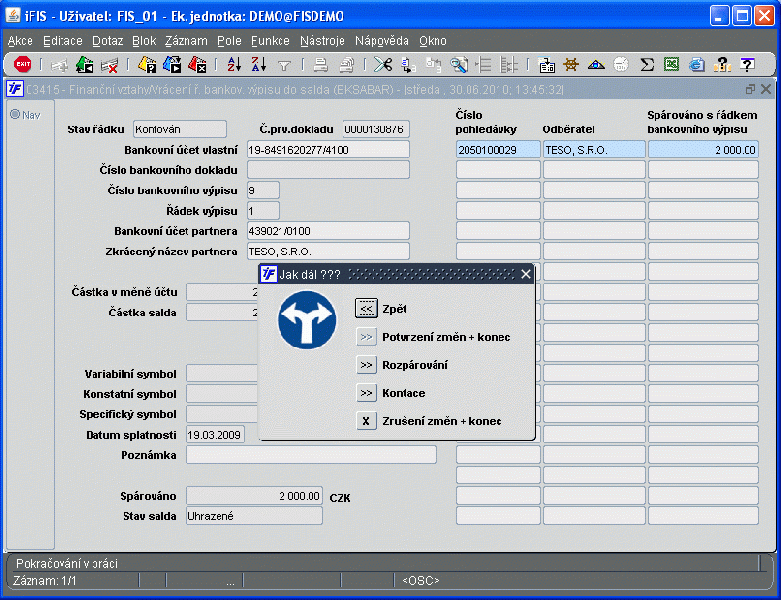Click the magnifier search icon in toolbar

pos(459,64)
